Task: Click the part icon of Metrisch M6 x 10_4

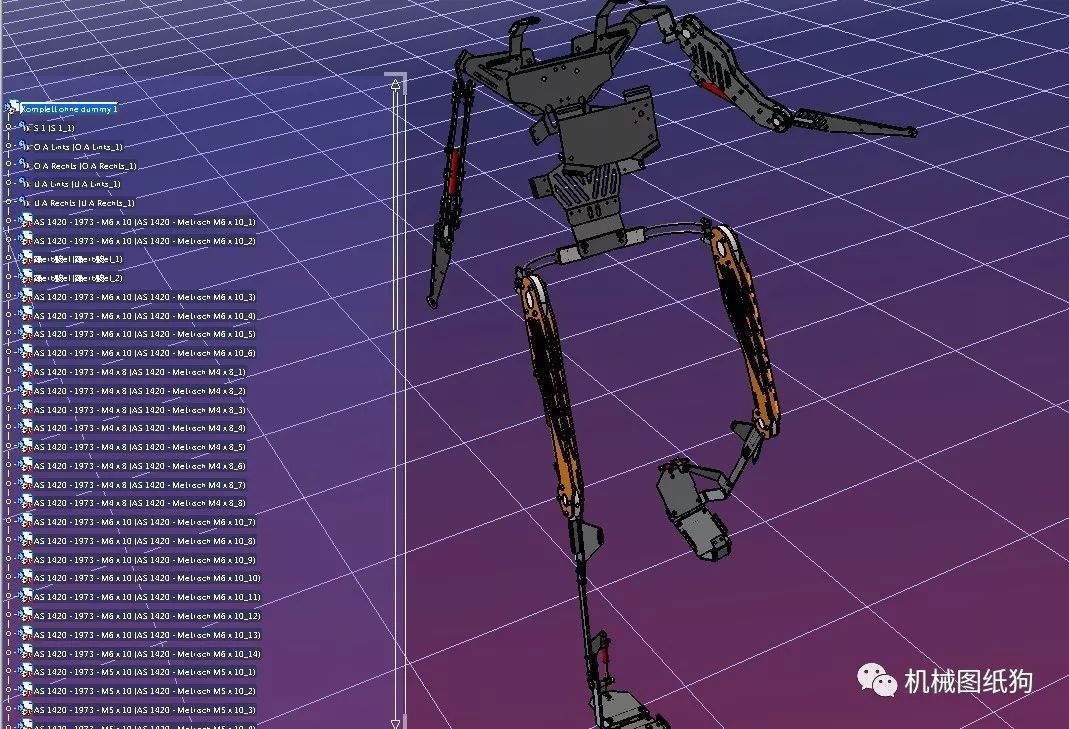Action: pyautogui.click(x=26, y=314)
